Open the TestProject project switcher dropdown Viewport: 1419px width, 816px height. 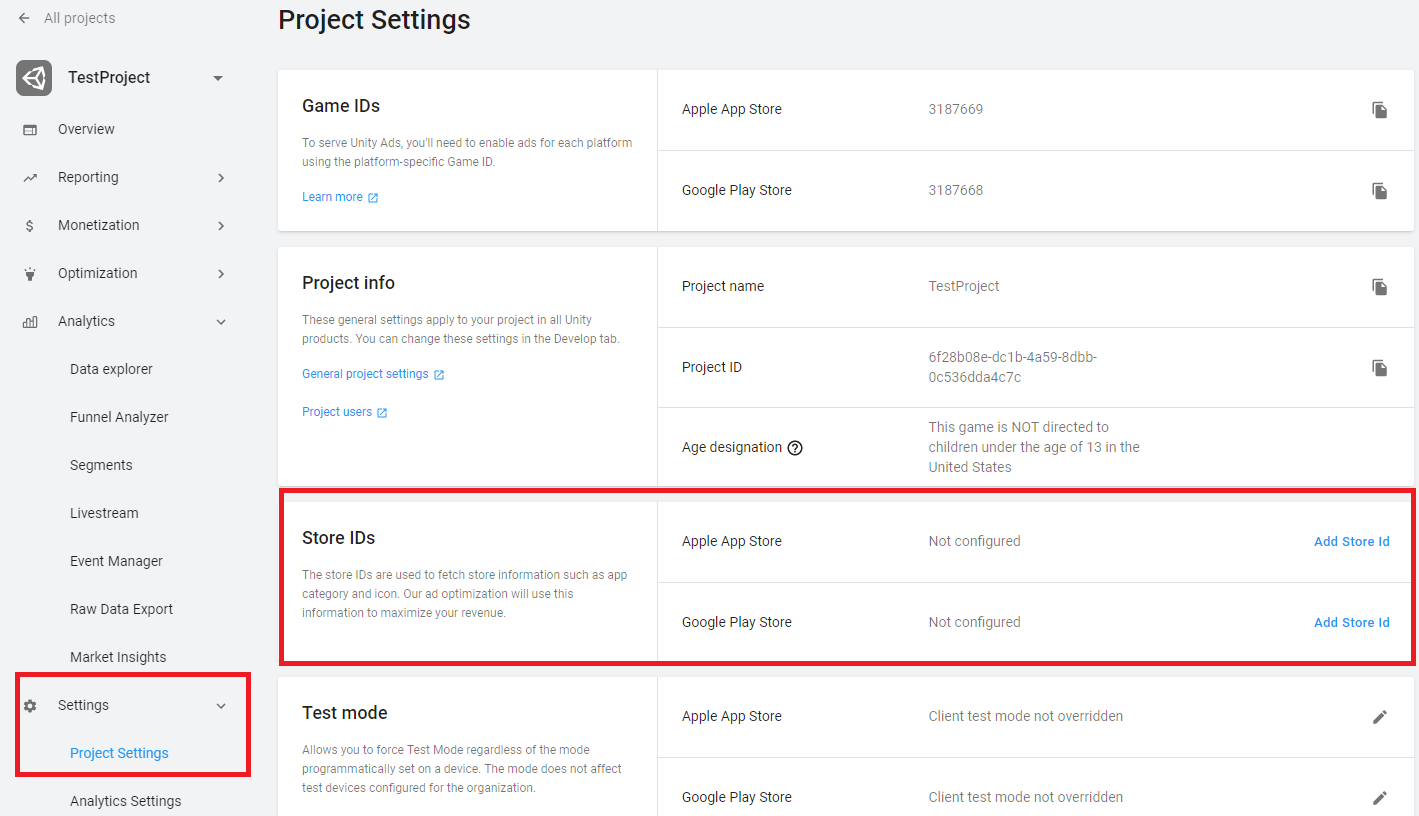(x=218, y=78)
